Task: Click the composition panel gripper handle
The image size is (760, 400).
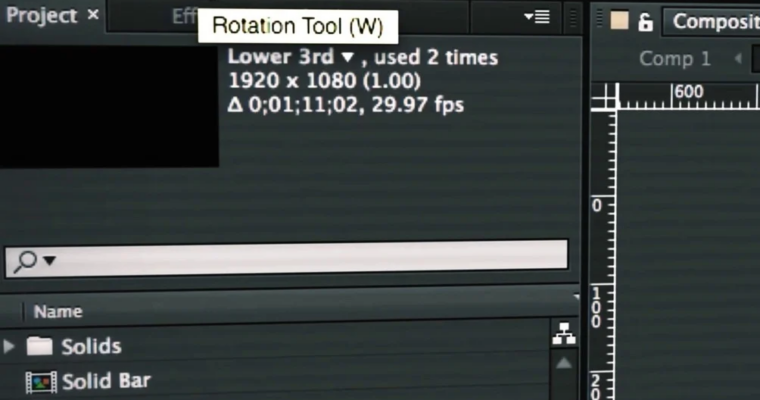Action: coord(600,19)
